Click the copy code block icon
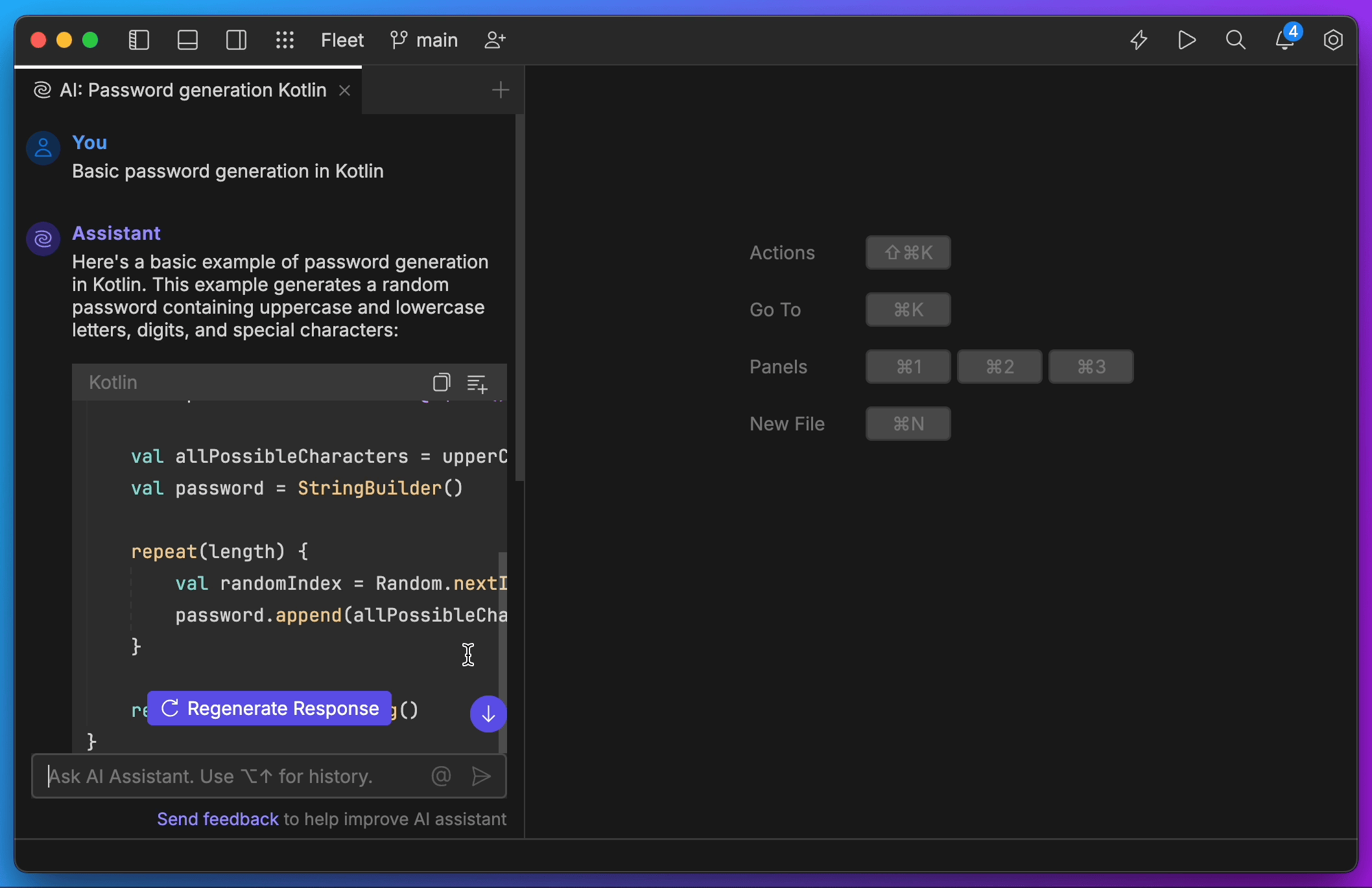 442,383
